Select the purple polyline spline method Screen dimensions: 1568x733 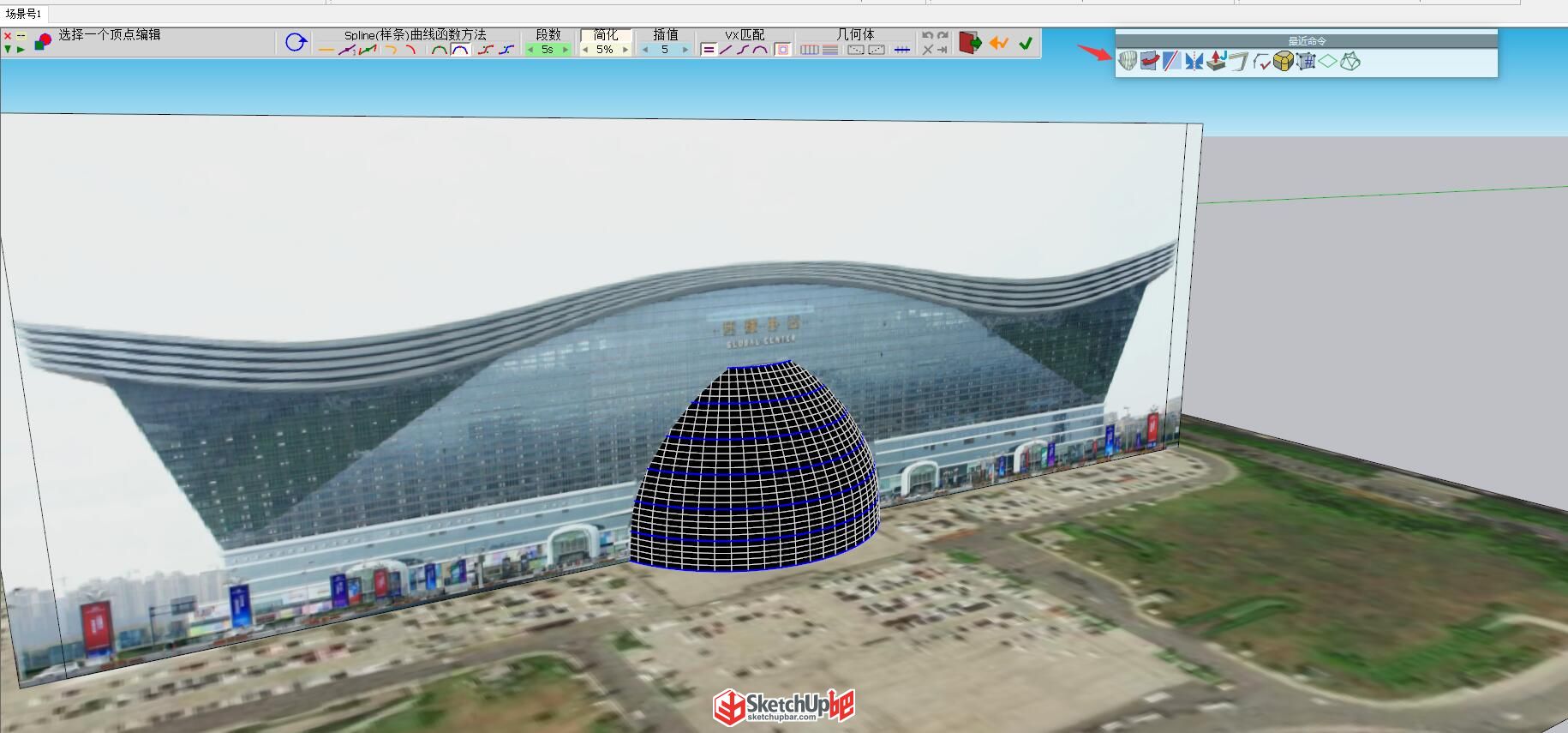pyautogui.click(x=347, y=50)
